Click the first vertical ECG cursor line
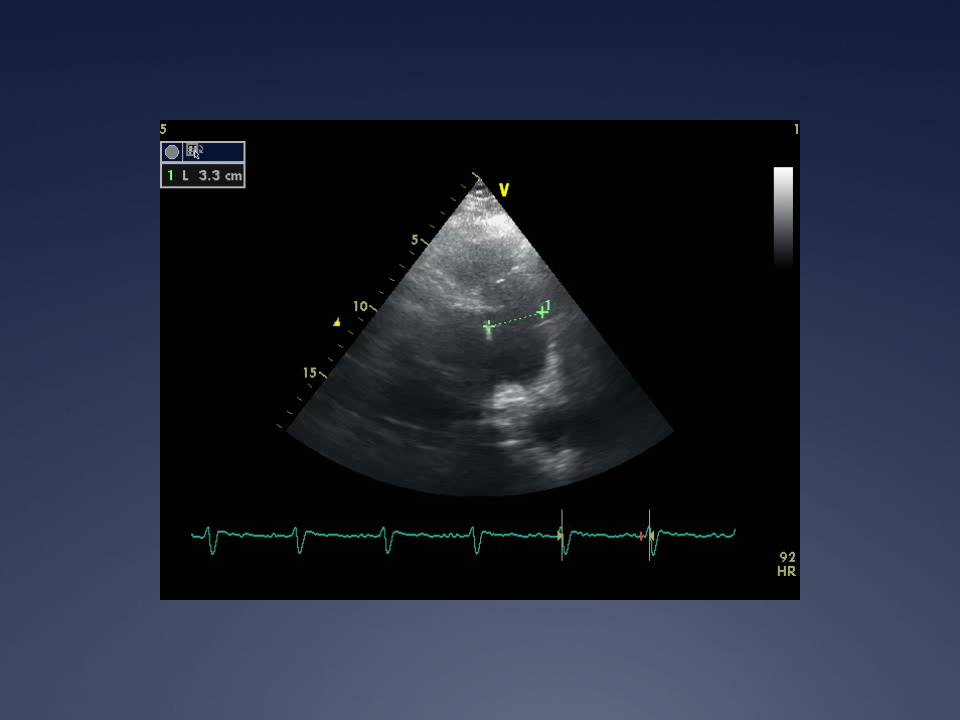Viewport: 960px width, 720px height. (x=561, y=535)
